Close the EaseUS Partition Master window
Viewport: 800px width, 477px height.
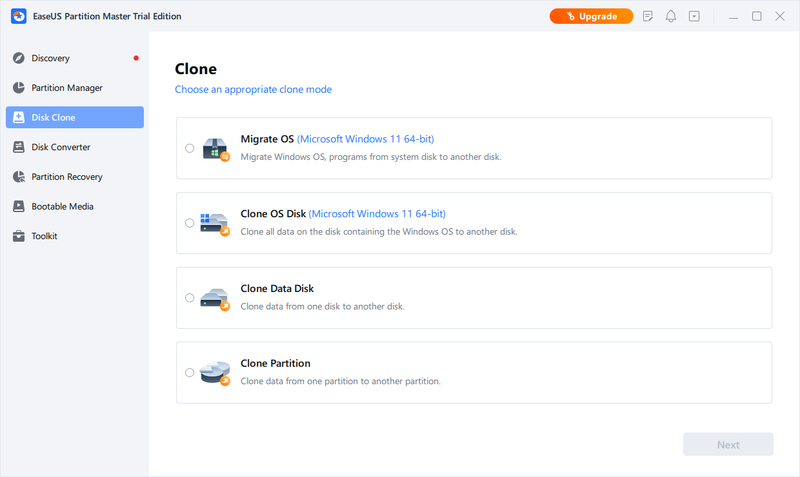[x=780, y=16]
